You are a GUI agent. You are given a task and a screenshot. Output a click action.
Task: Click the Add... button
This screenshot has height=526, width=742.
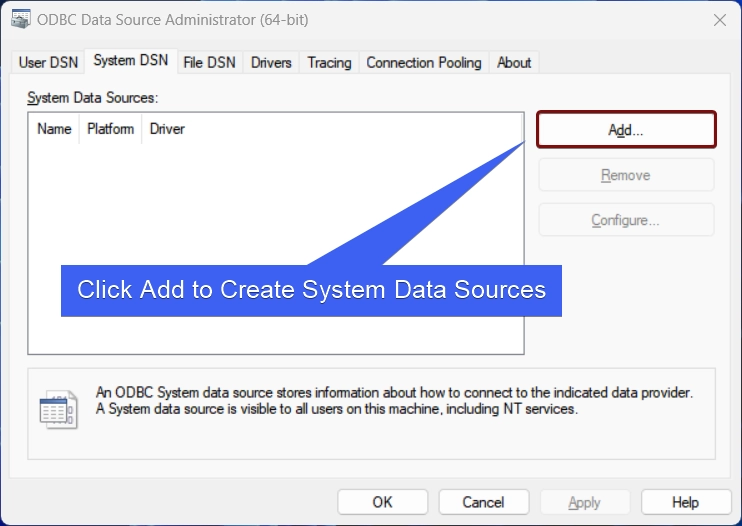point(626,130)
